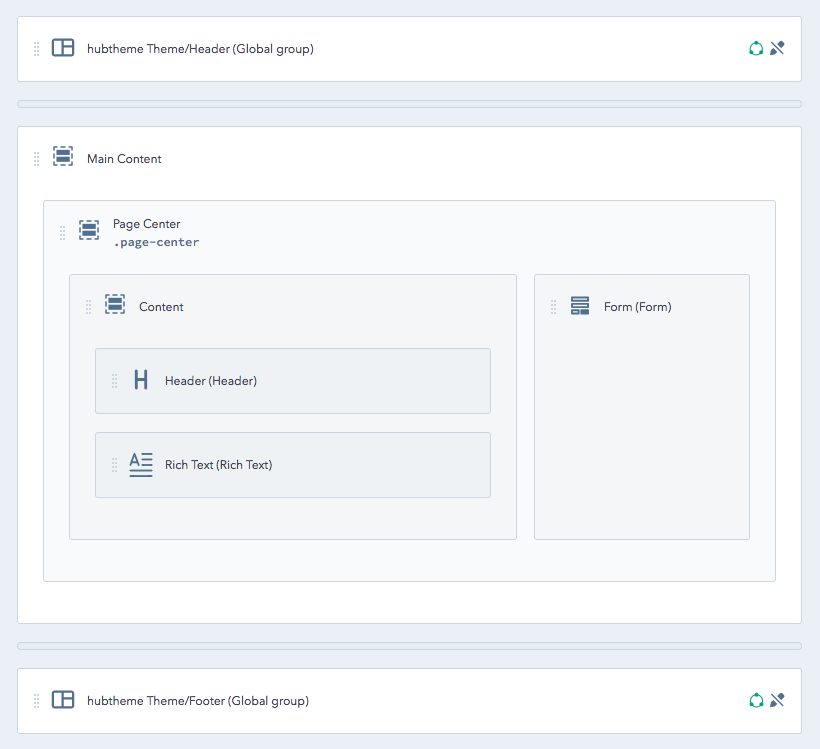
Task: Click the empty drop zone bar above Footer group
Action: click(x=409, y=646)
